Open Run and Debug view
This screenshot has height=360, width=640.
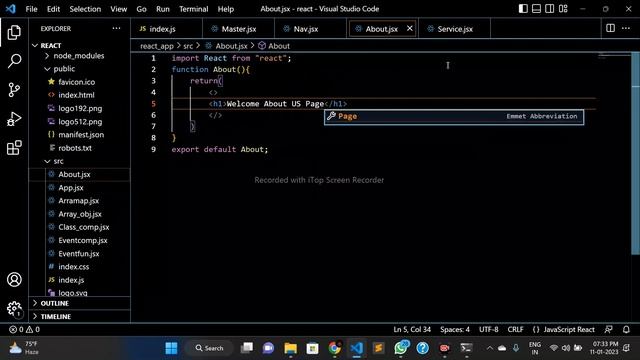click(x=14, y=119)
